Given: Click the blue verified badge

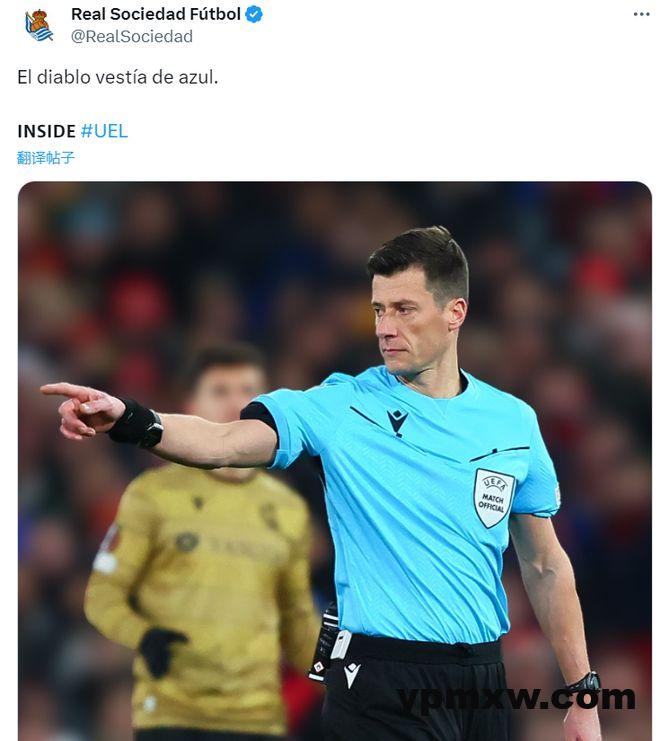Looking at the screenshot, I should (x=255, y=15).
